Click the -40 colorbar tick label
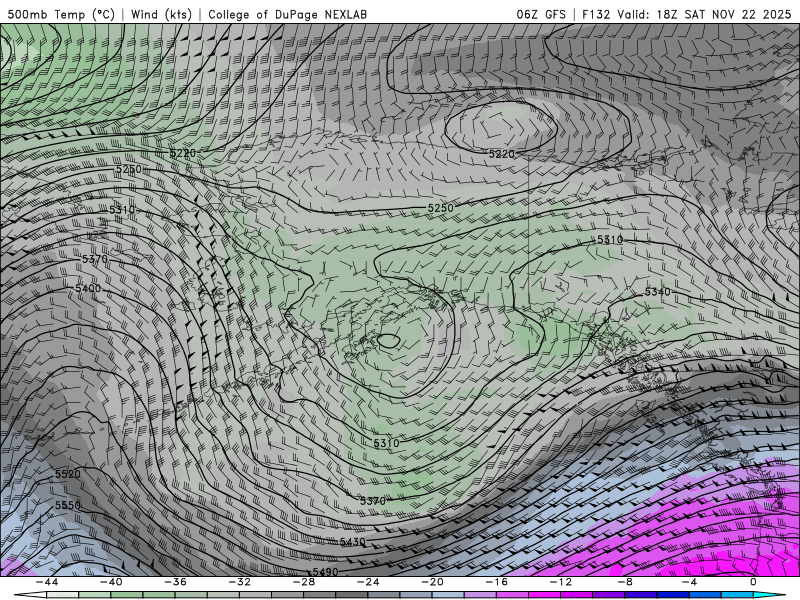The image size is (800, 600). tap(111, 582)
